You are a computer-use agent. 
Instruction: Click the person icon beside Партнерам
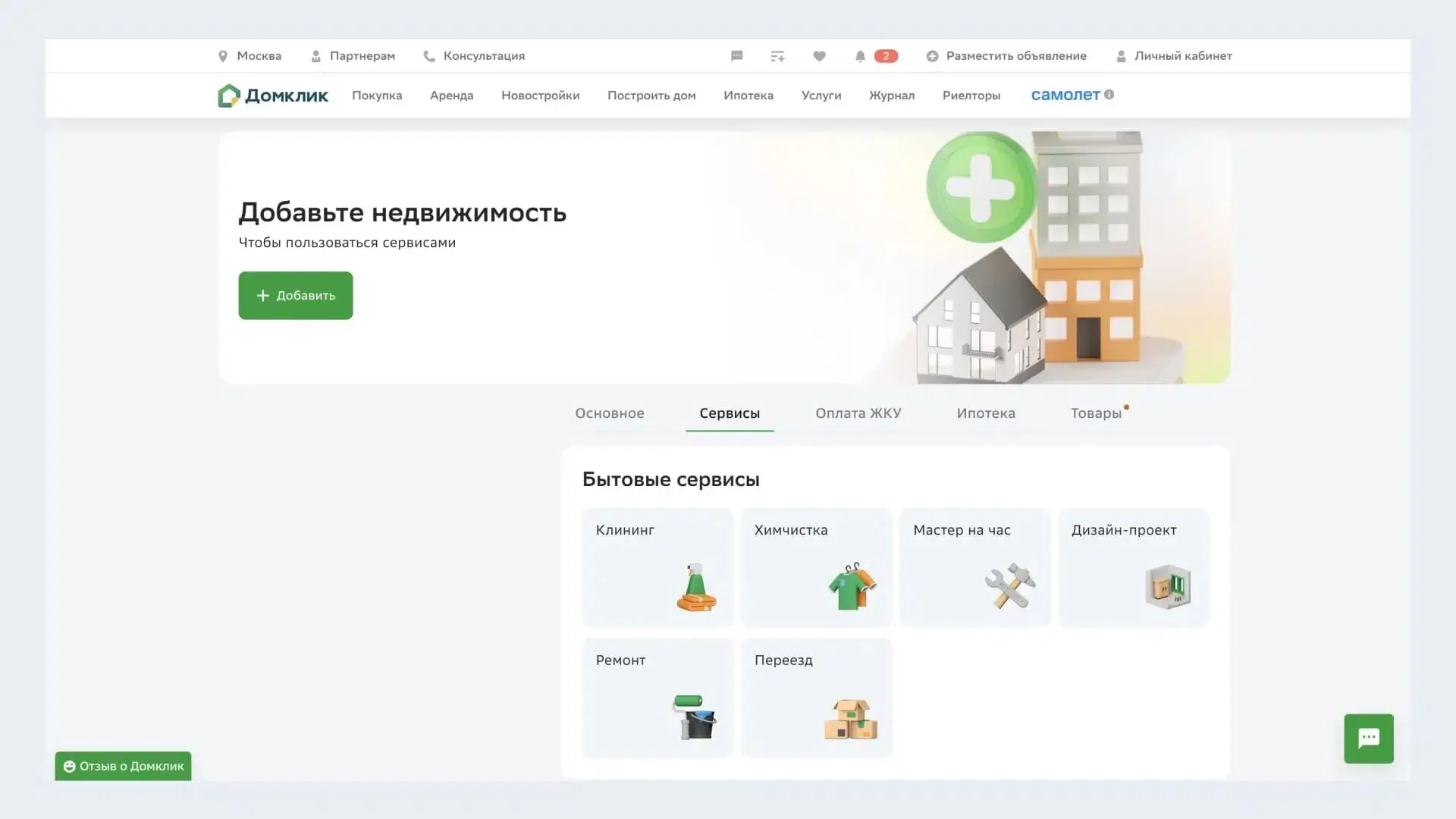click(316, 56)
